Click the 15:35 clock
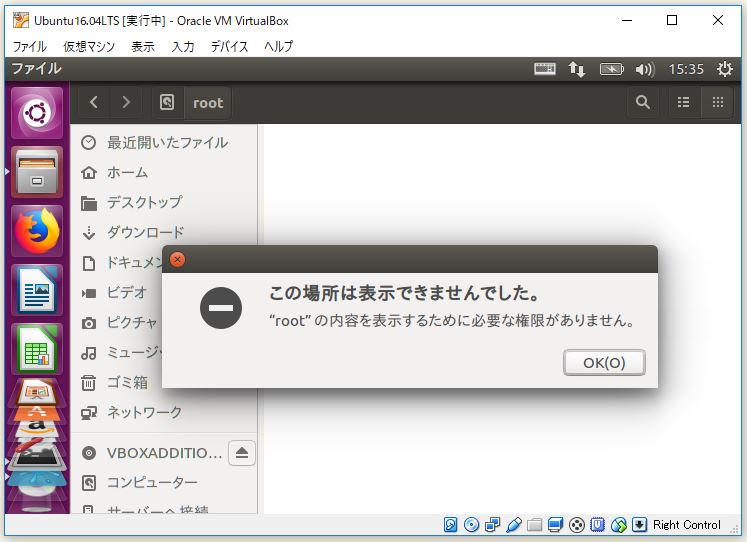This screenshot has height=542, width=747. 686,70
